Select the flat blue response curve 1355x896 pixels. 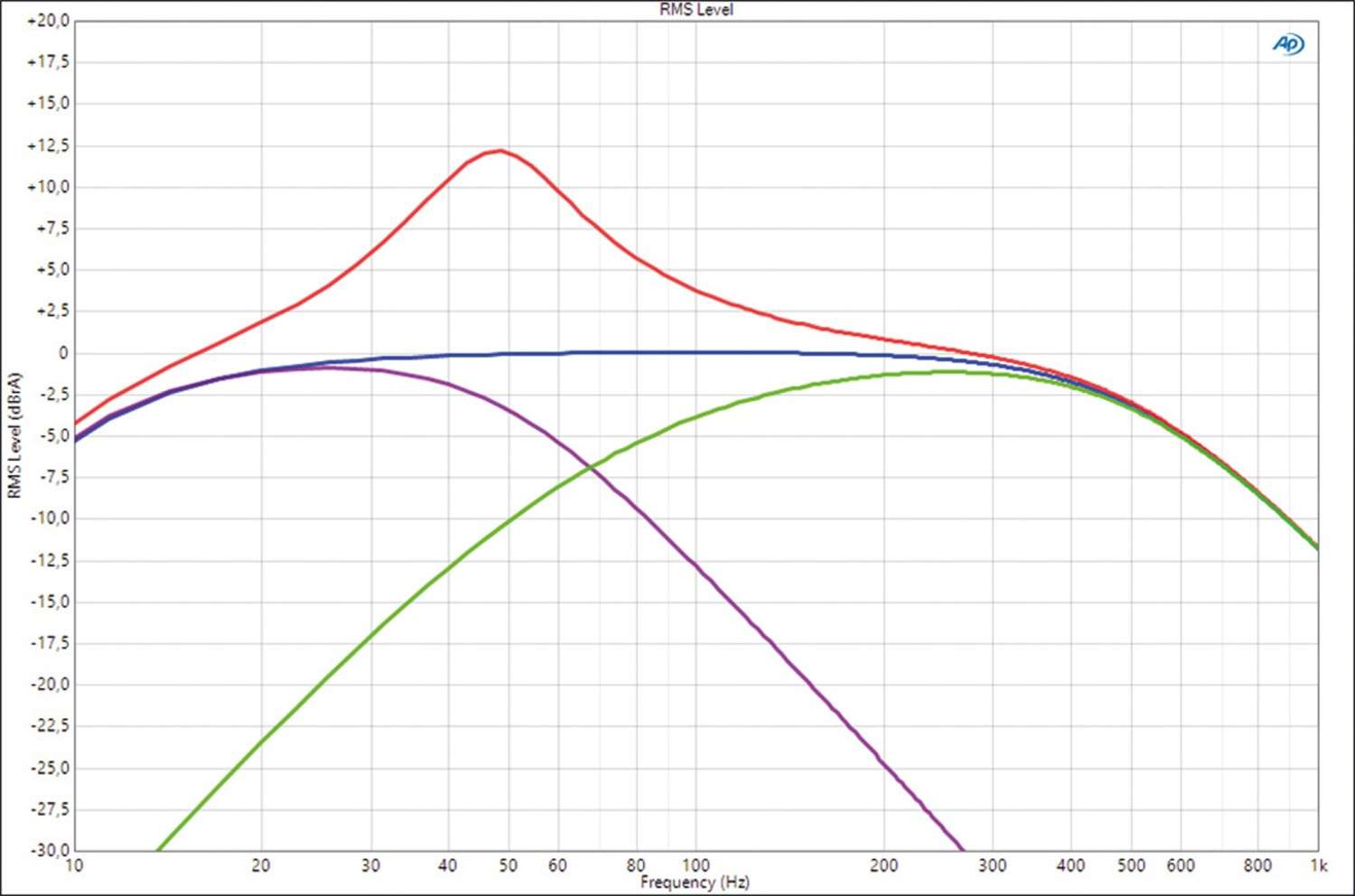[696, 352]
